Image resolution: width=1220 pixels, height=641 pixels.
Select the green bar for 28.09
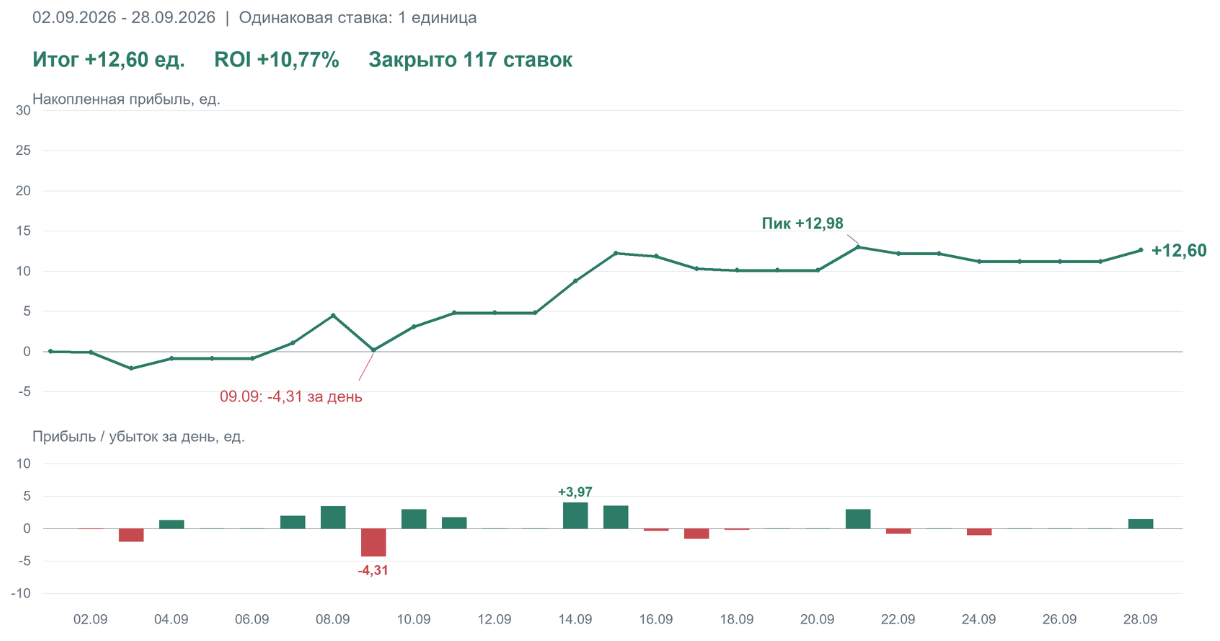coord(1141,523)
